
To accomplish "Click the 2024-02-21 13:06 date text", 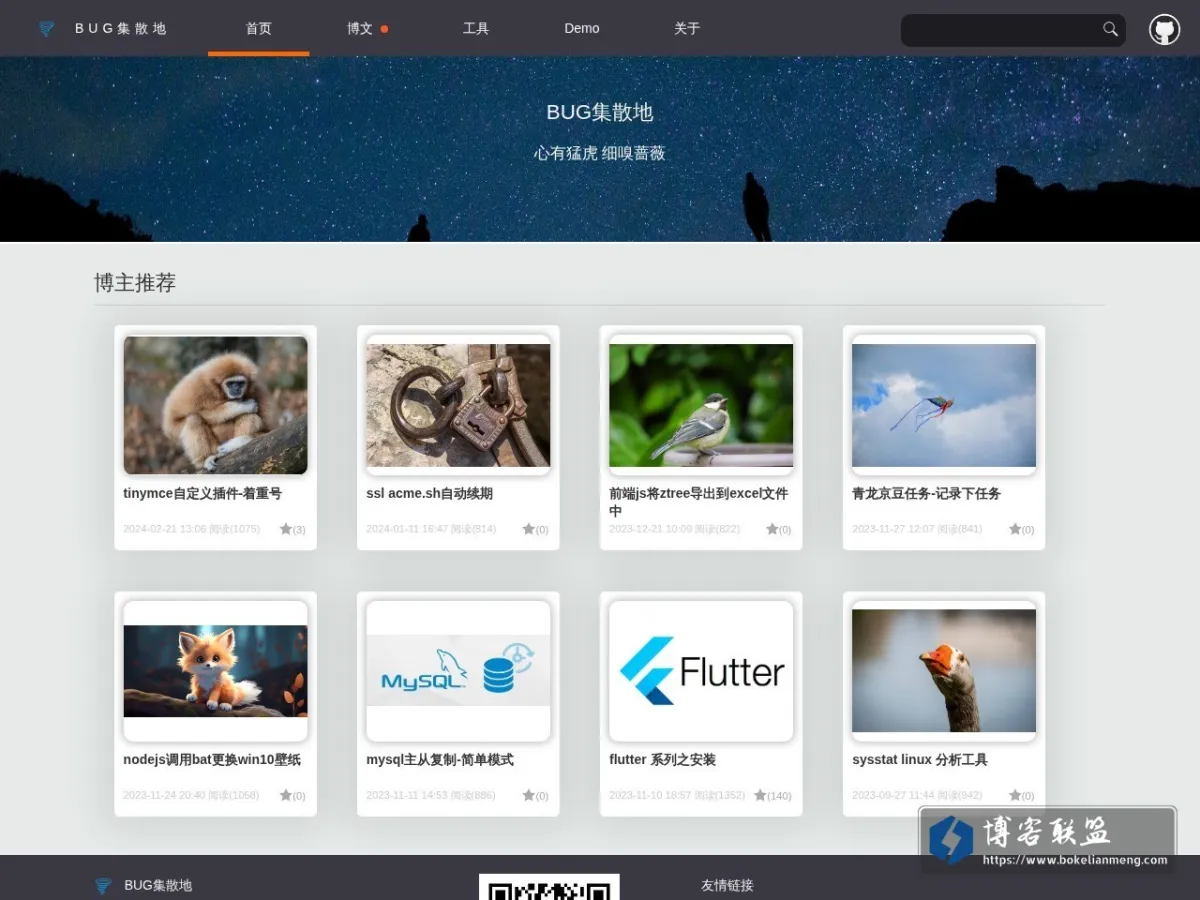I will [x=165, y=529].
